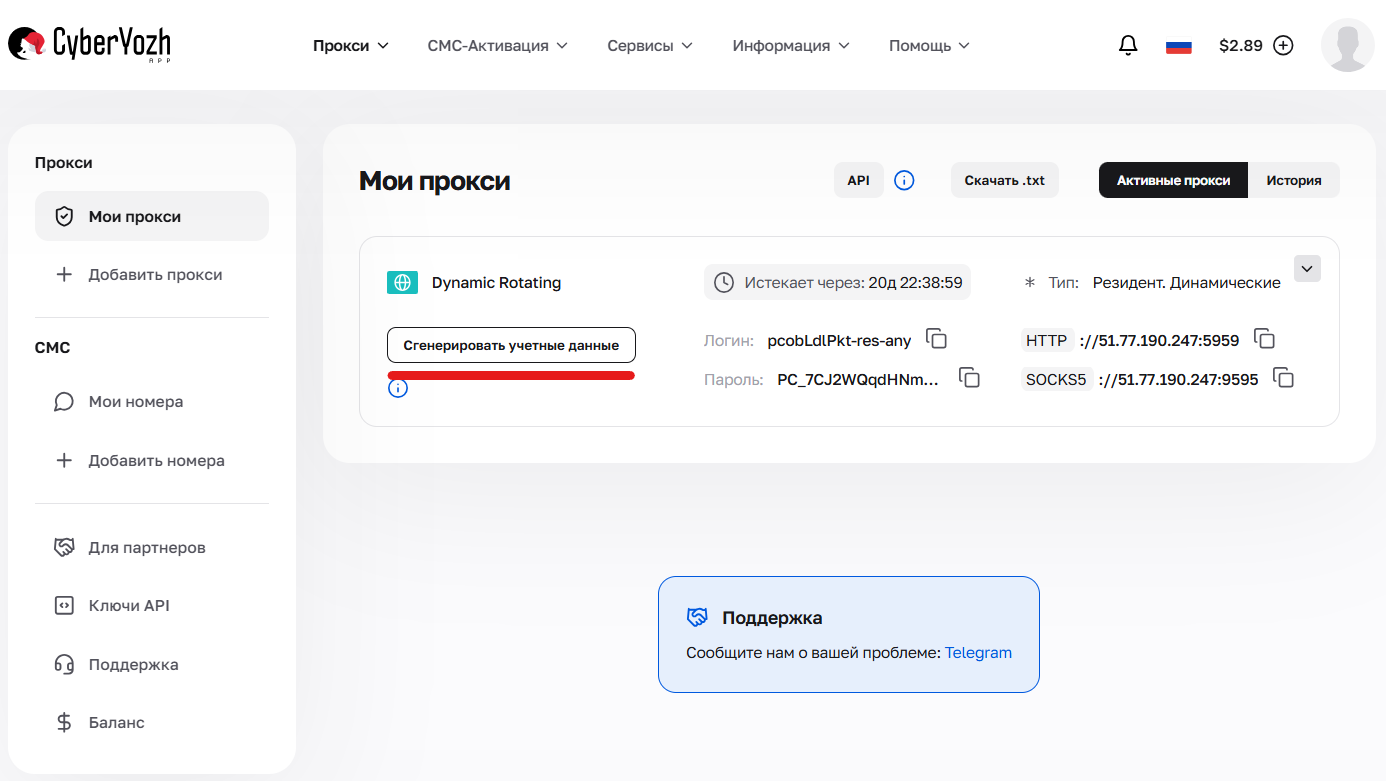Open the info tooltip next to API

pyautogui.click(x=904, y=180)
